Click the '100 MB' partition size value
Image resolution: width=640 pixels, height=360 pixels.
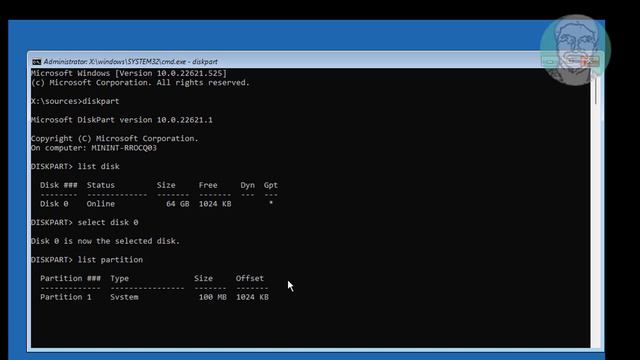tap(213, 297)
